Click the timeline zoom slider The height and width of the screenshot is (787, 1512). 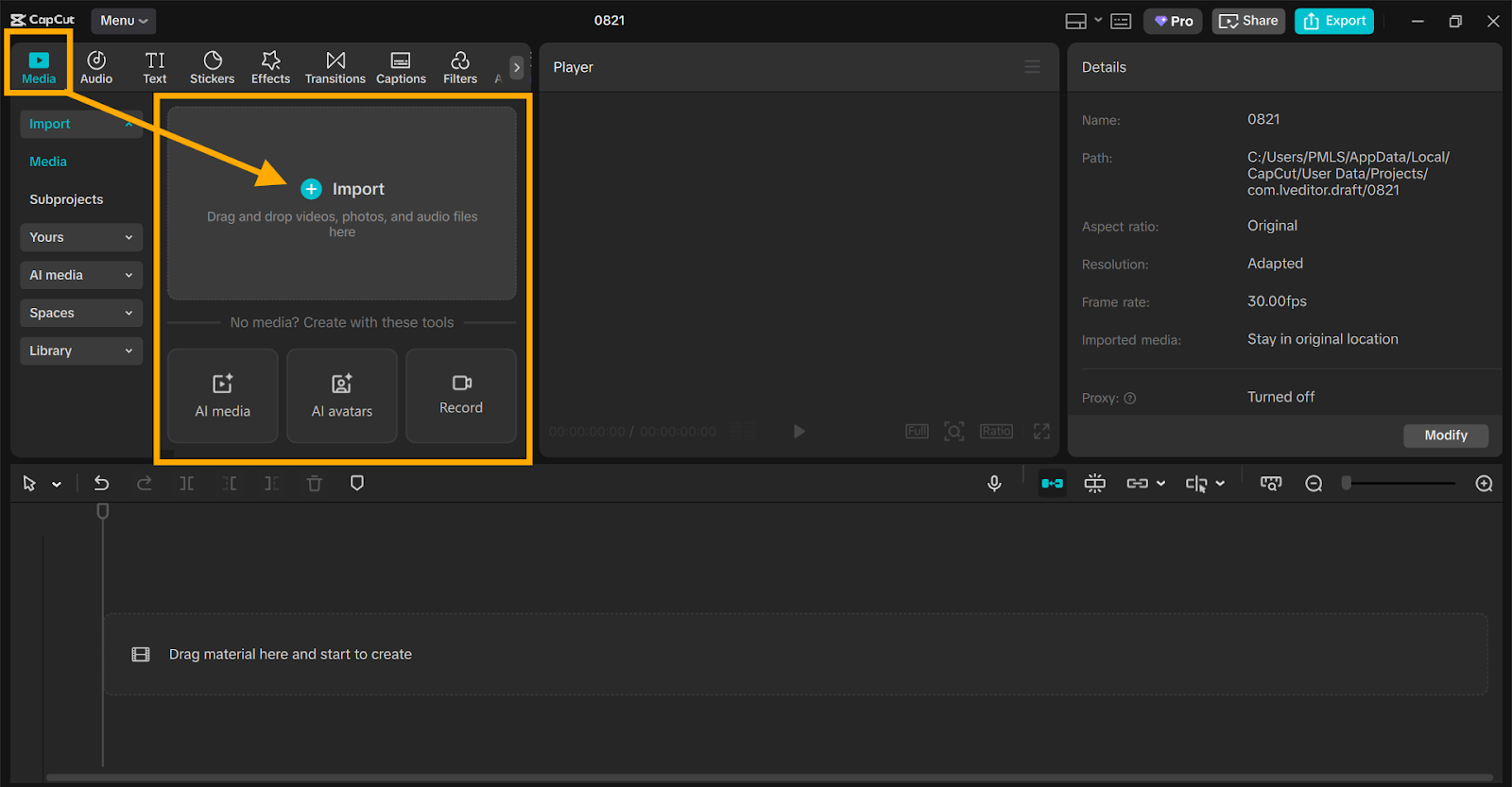[x=1400, y=484]
